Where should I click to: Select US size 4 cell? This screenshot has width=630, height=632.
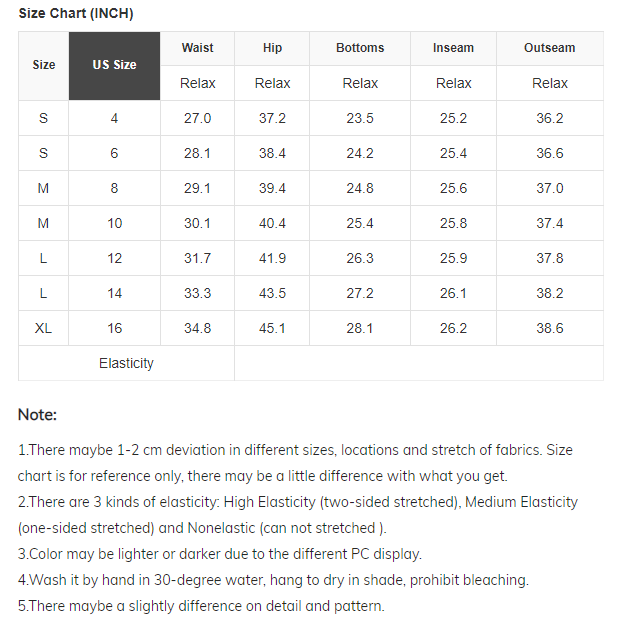coord(114,118)
